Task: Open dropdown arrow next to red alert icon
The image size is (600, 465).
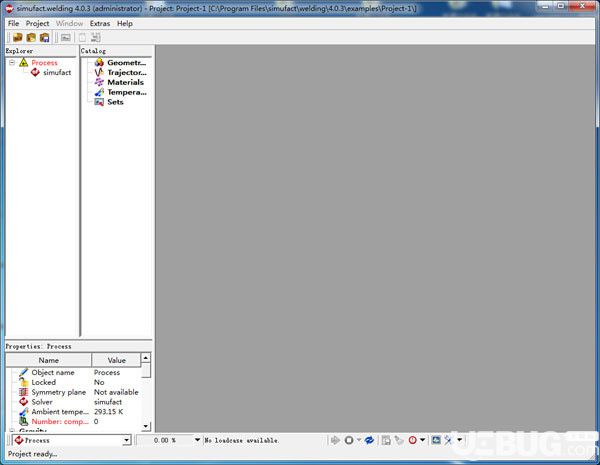Action: 422,440
